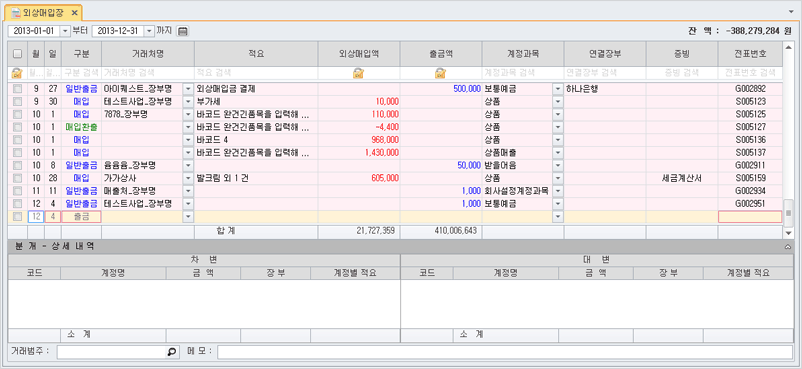Open 거래처명 dropdown for 가가상사 row
This screenshot has height=369, width=802.
tap(188, 178)
